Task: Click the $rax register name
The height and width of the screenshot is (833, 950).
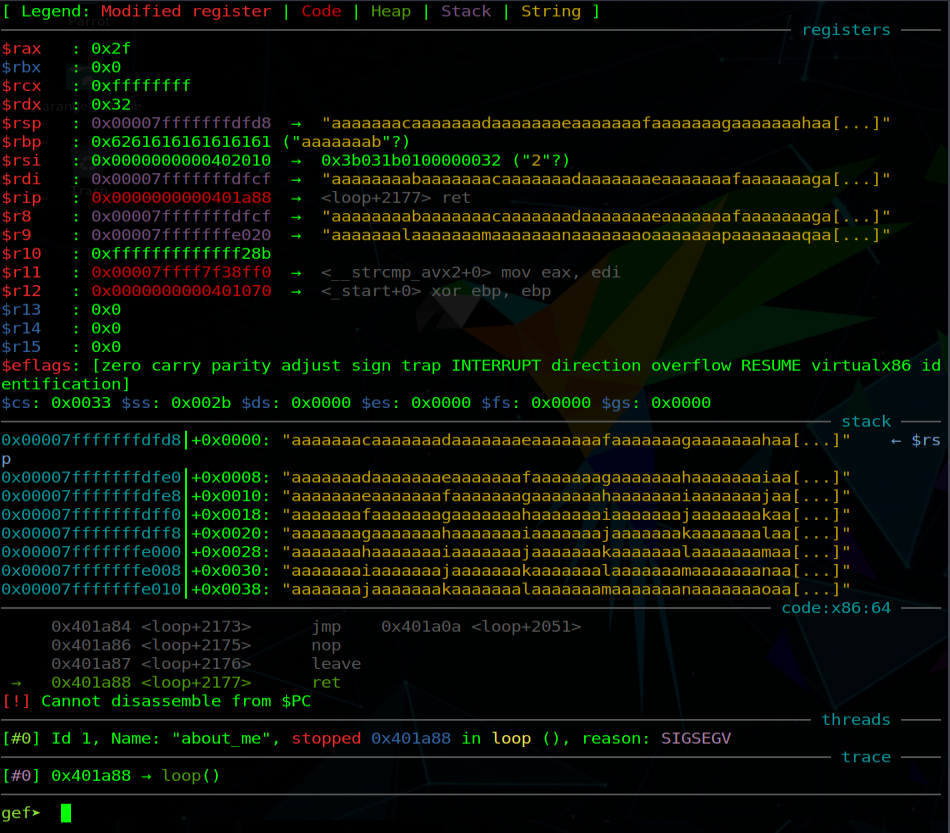Action: coord(21,48)
